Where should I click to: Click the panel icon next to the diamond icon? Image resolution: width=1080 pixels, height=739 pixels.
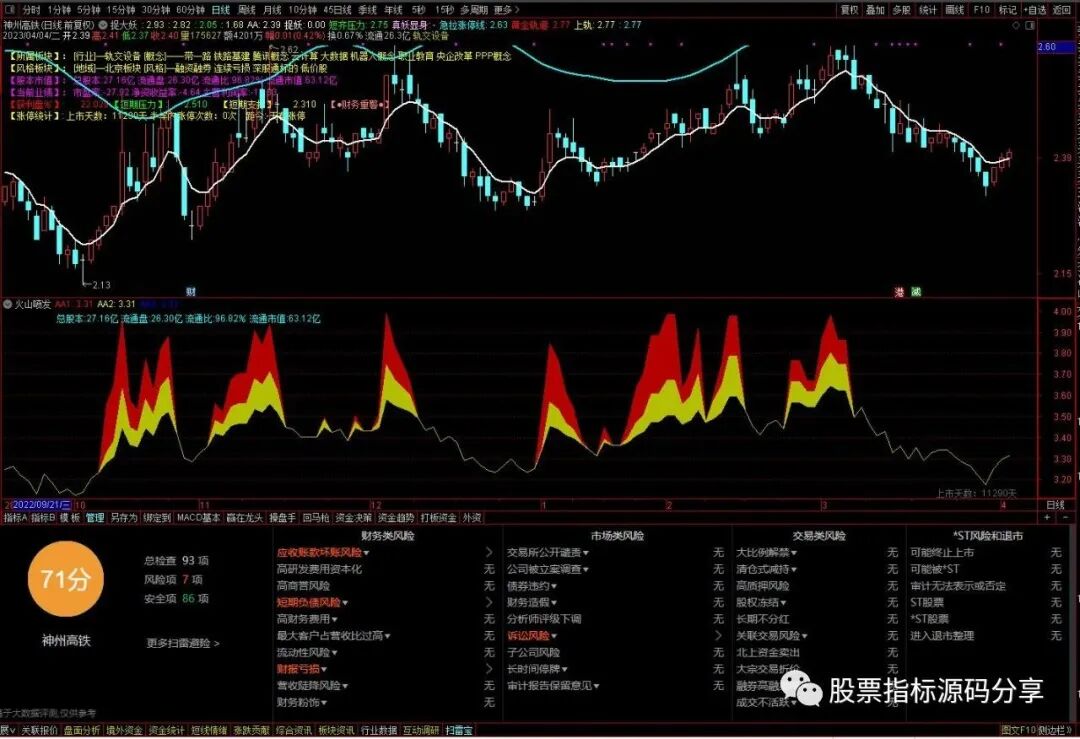pyautogui.click(x=1030, y=25)
